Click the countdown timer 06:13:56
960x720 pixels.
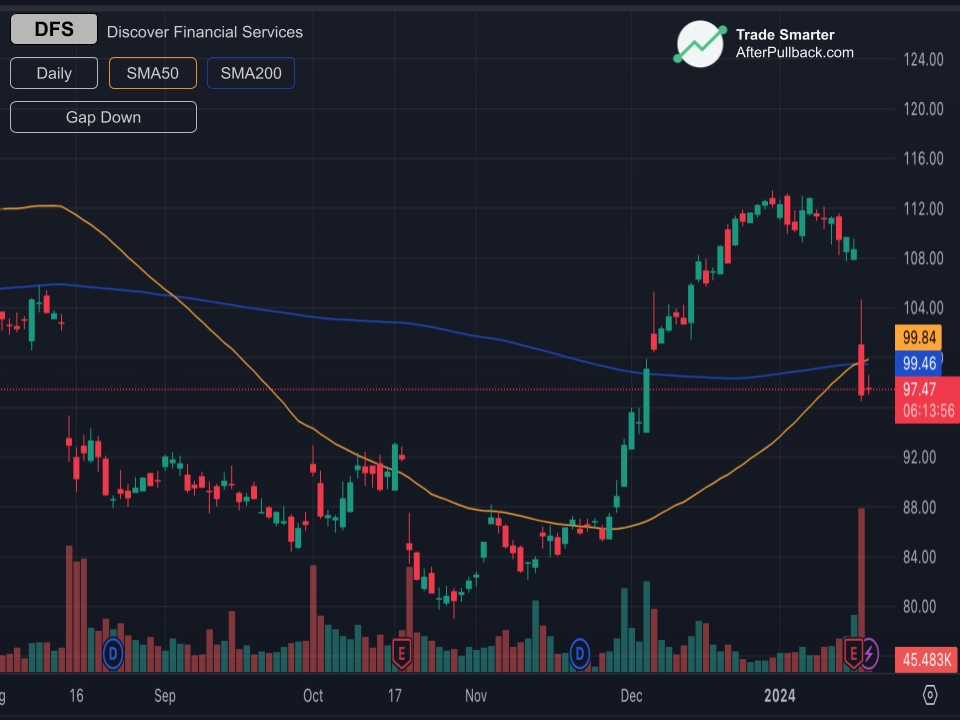click(928, 411)
